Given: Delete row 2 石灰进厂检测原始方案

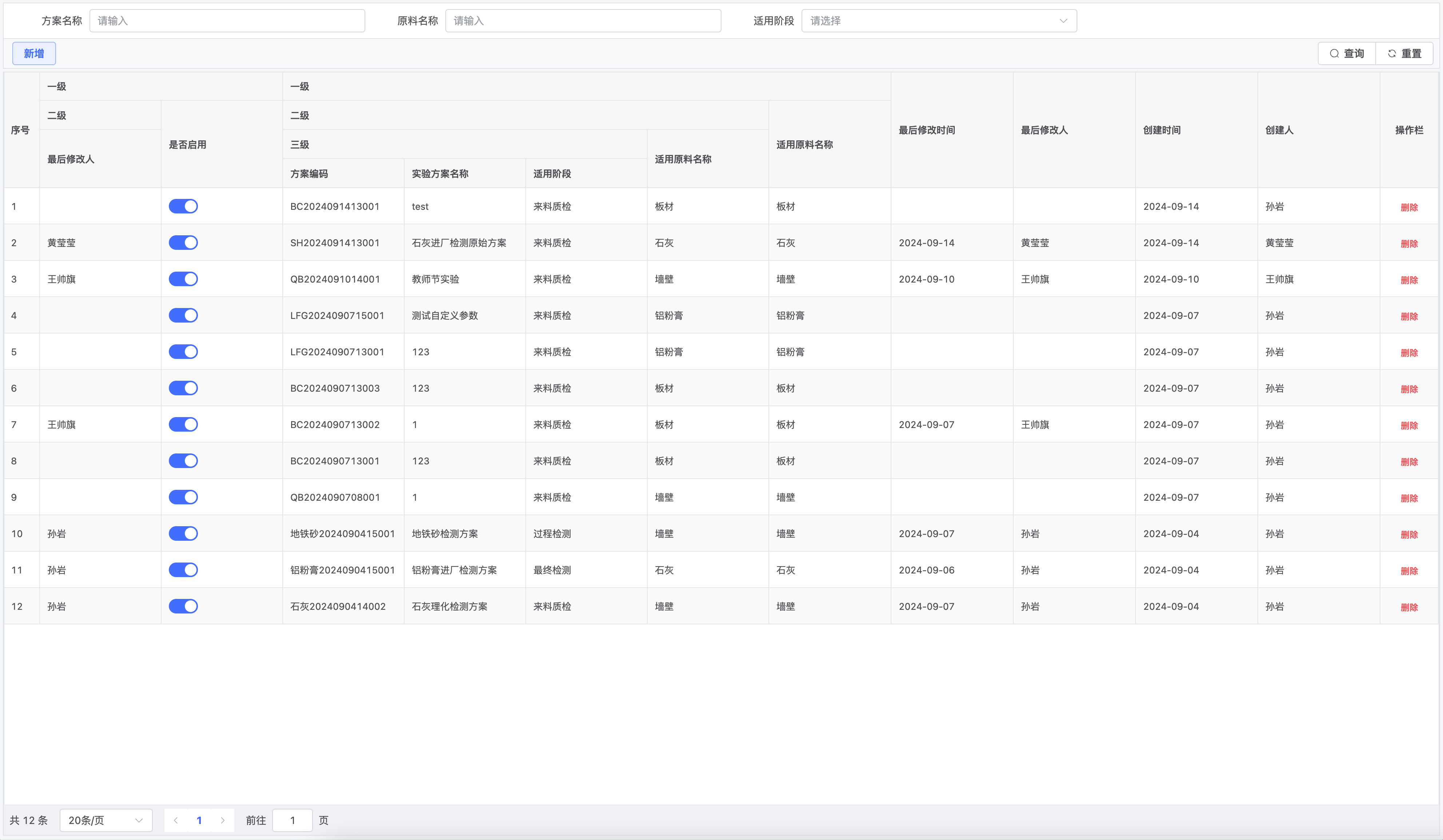Looking at the screenshot, I should 1409,243.
